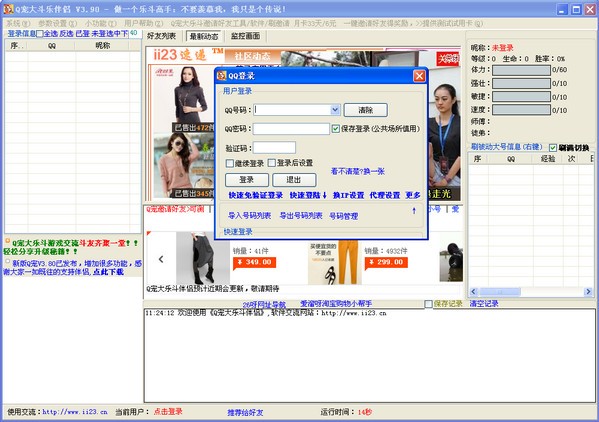Click 看不清楚?换一张 link
The width and height of the screenshot is (599, 422).
click(358, 171)
